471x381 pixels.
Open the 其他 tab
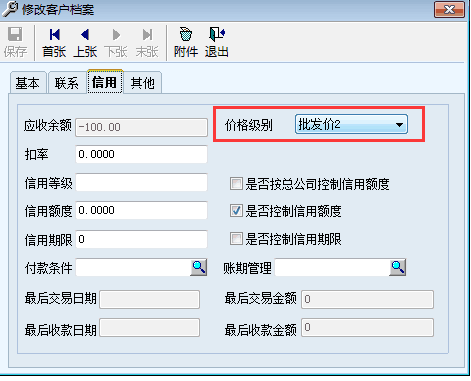pos(143,82)
